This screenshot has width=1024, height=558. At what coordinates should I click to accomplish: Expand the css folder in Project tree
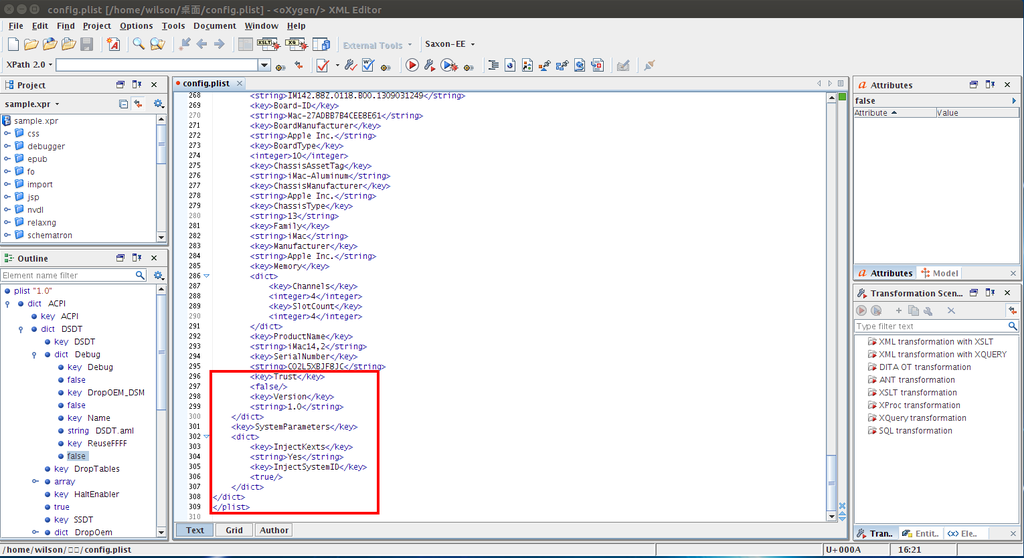pos(7,133)
